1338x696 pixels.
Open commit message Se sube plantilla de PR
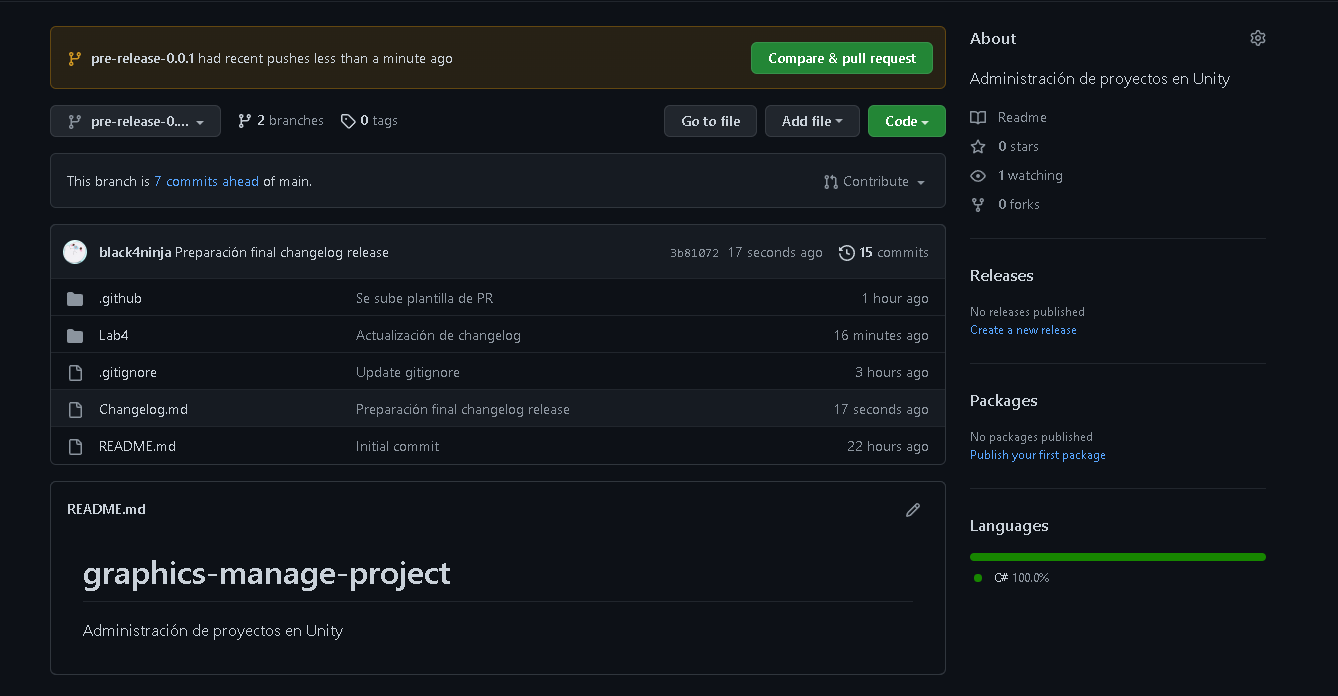coord(424,299)
